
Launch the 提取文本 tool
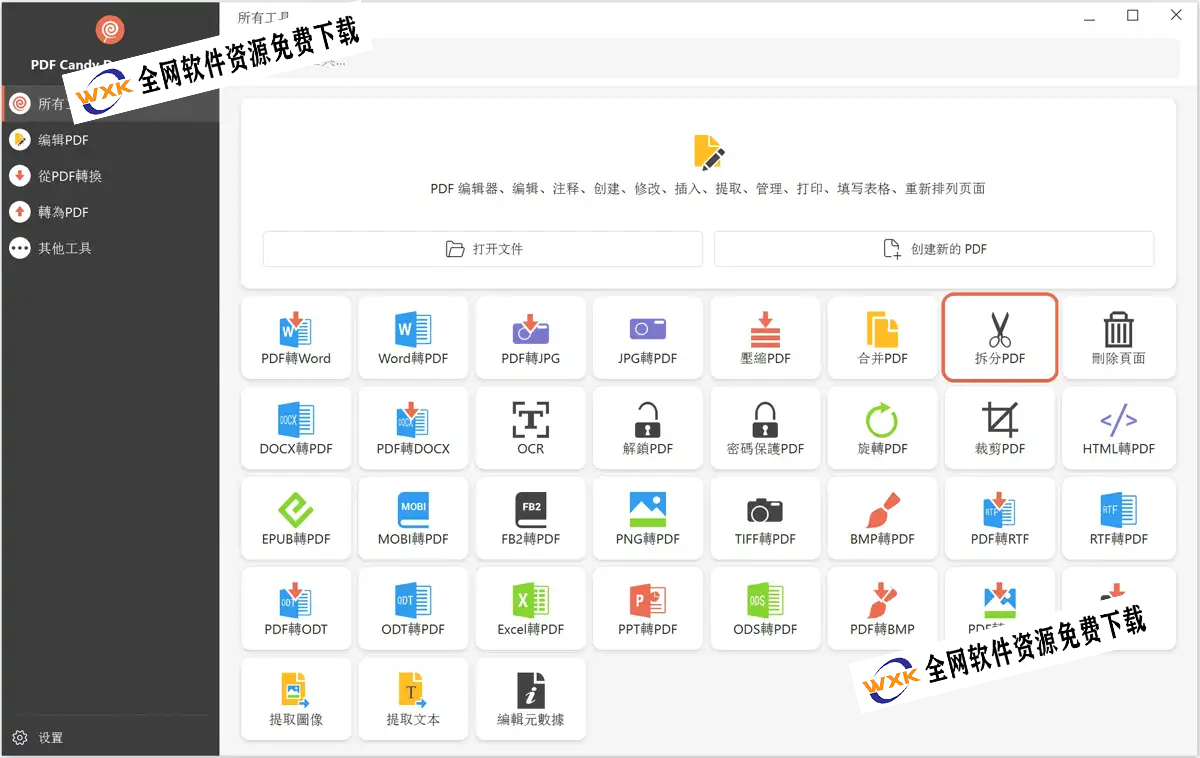click(x=413, y=698)
